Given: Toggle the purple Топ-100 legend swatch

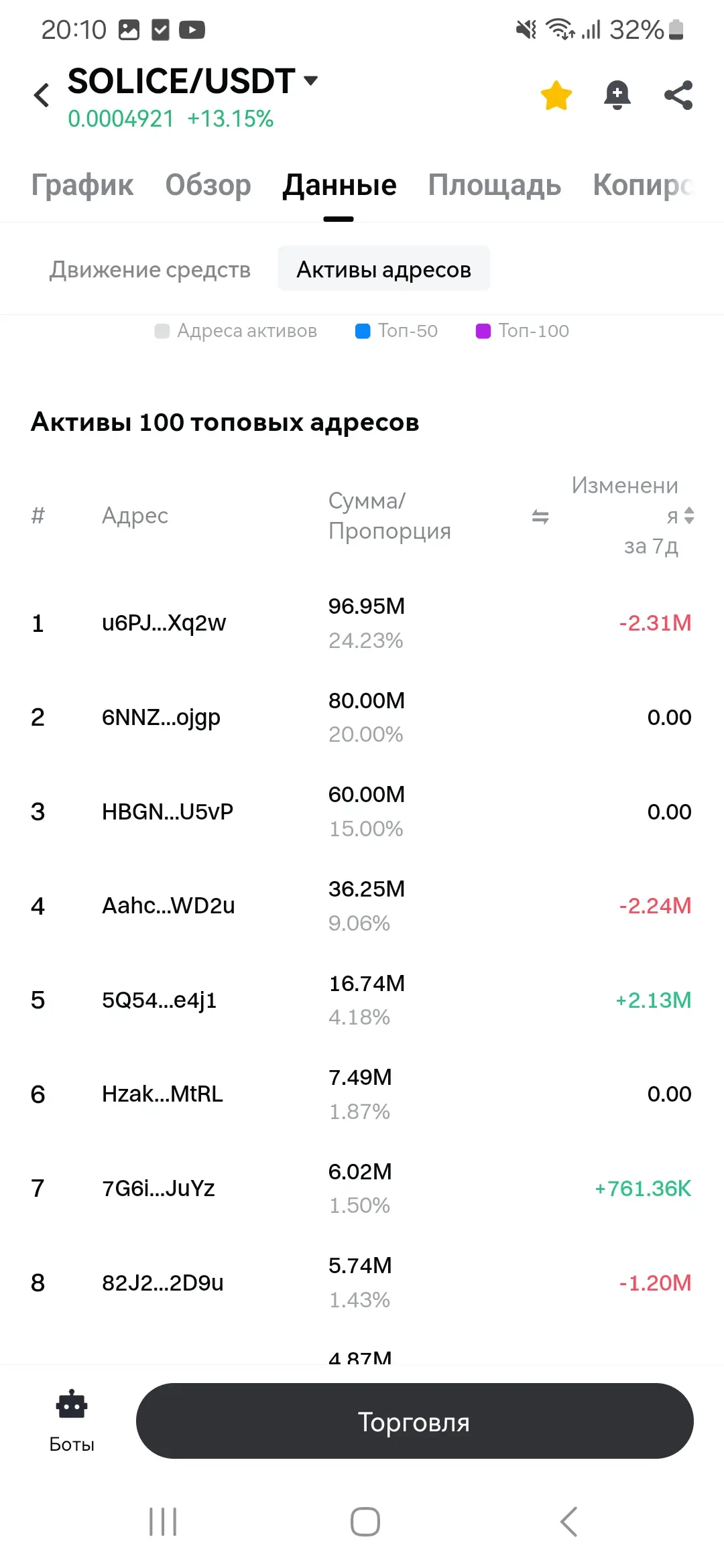Looking at the screenshot, I should [x=483, y=331].
